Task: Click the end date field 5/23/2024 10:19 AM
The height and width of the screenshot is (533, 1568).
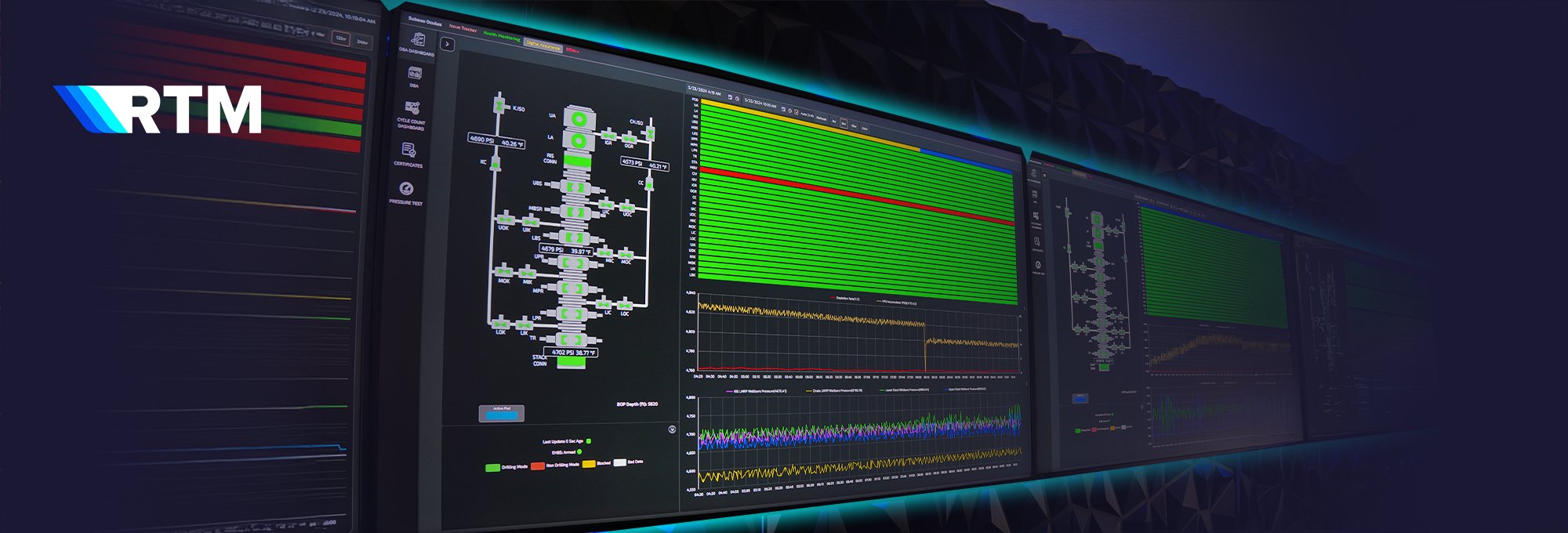Action: (760, 103)
